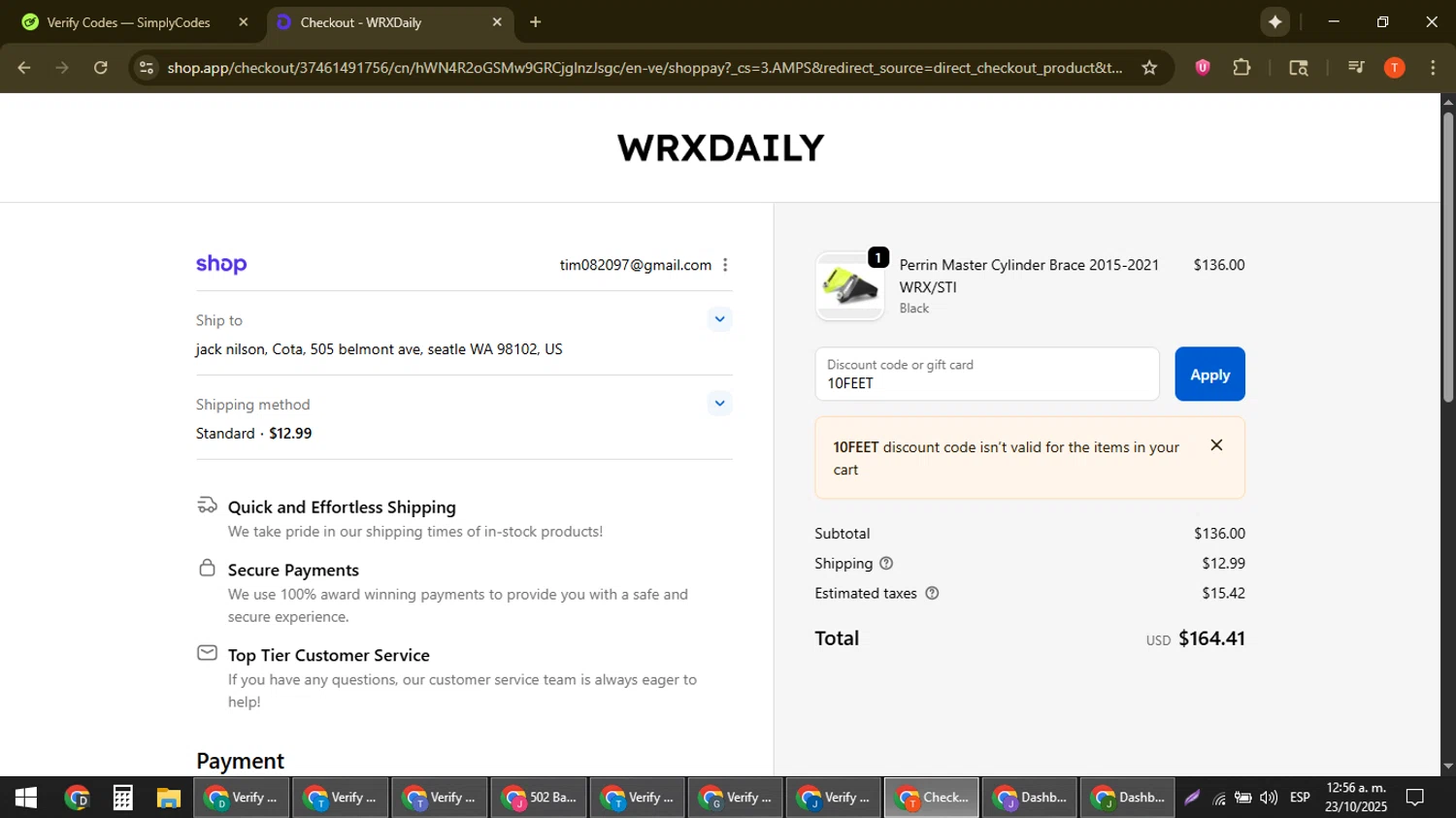Click the site information icon in address bar
Viewport: 1456px width, 818px height.
tap(147, 68)
